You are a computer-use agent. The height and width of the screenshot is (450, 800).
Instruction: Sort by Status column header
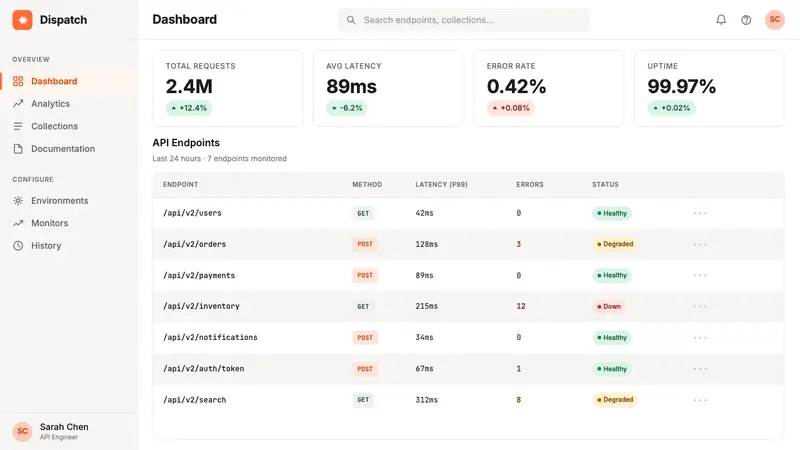(605, 185)
